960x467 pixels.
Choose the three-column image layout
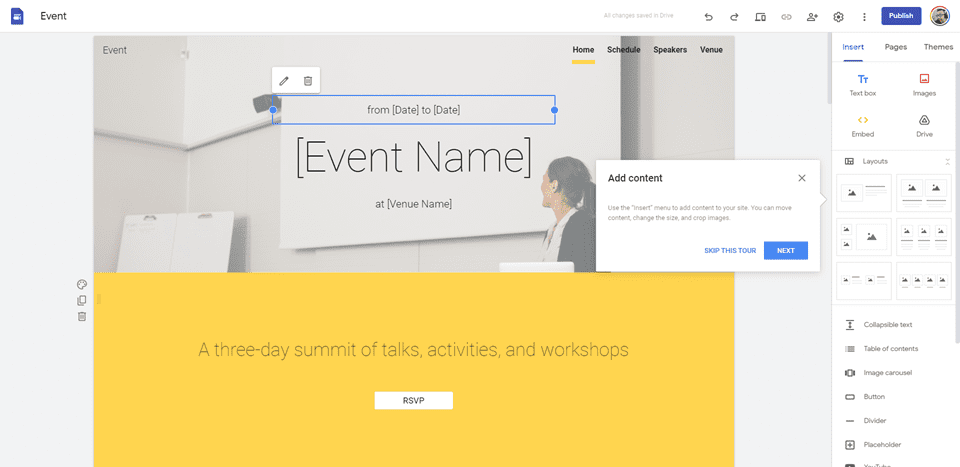pyautogui.click(x=924, y=237)
